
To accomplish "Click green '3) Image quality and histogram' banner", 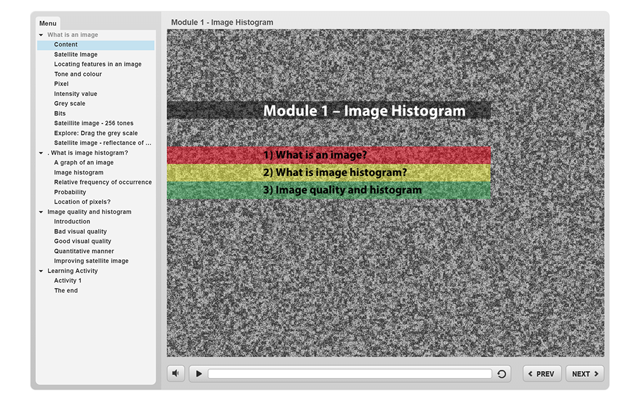I will [x=329, y=190].
